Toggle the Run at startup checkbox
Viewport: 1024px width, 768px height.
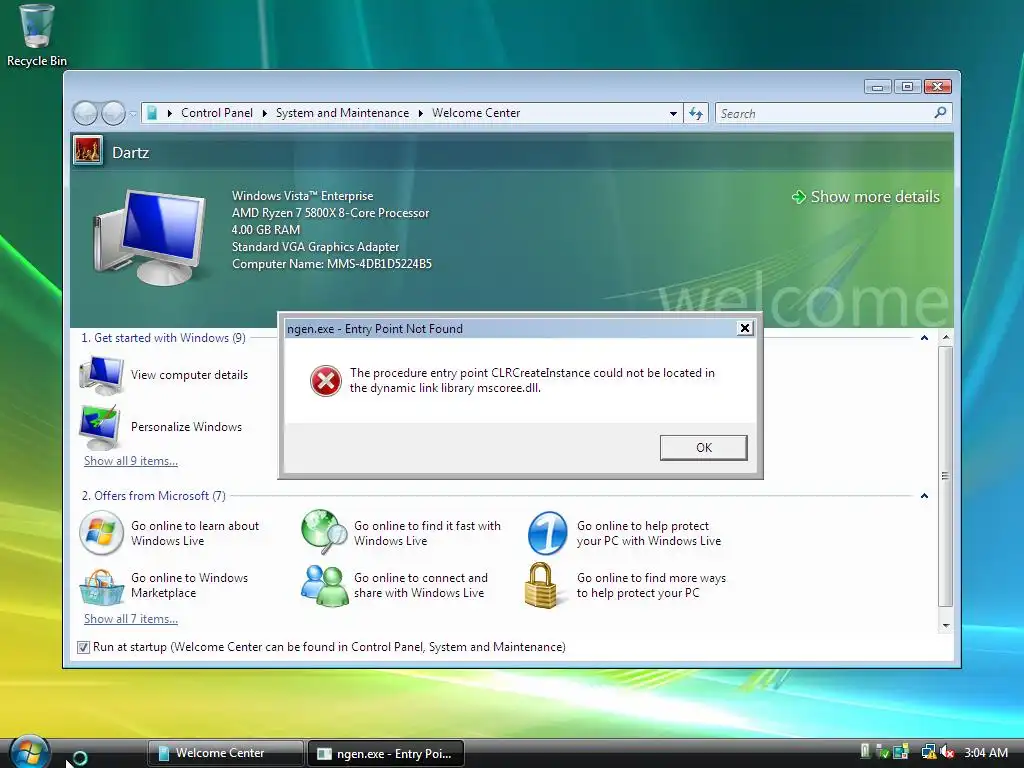[x=83, y=647]
